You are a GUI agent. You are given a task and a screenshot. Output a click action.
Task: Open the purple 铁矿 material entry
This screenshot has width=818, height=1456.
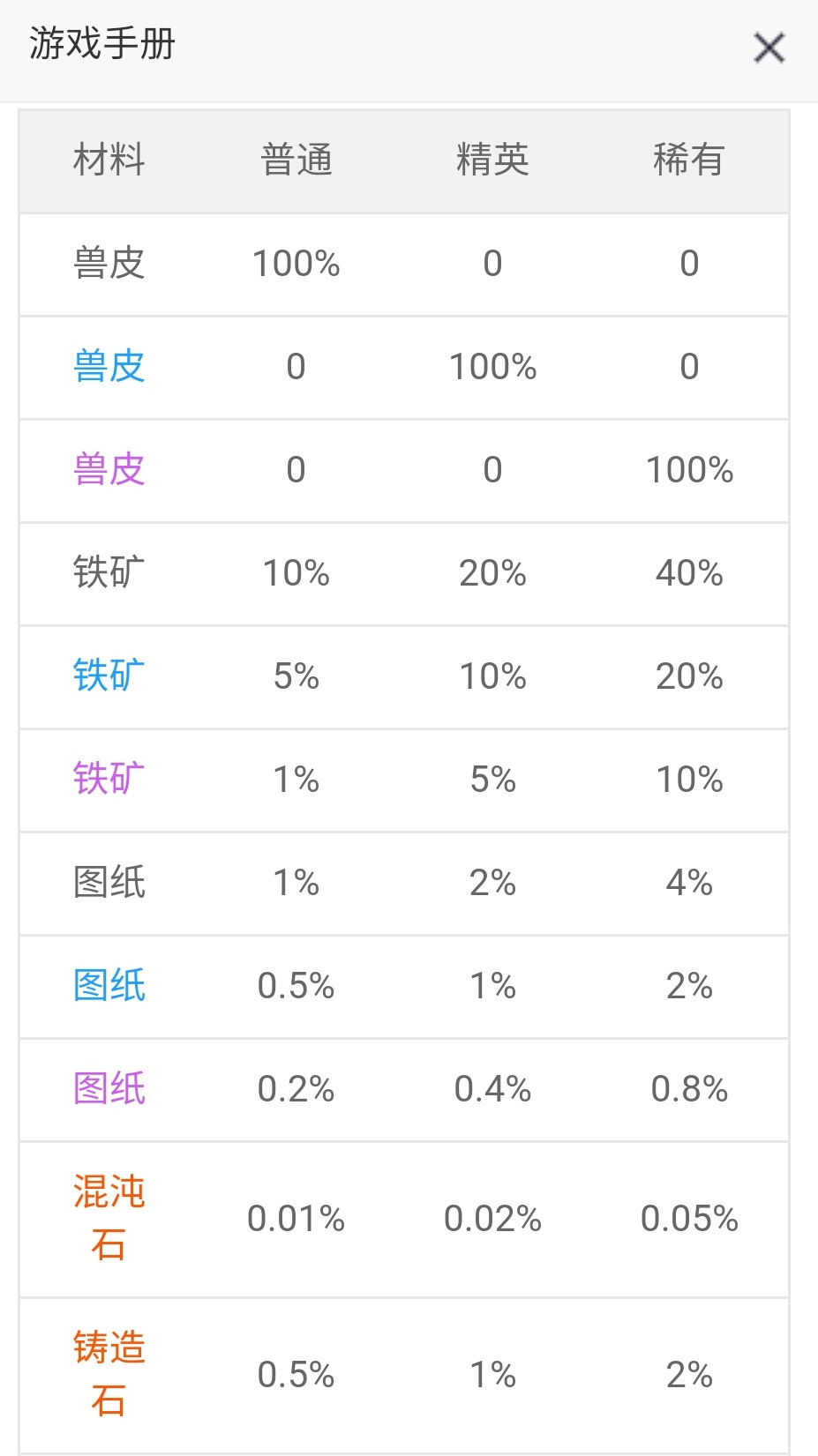tap(109, 780)
